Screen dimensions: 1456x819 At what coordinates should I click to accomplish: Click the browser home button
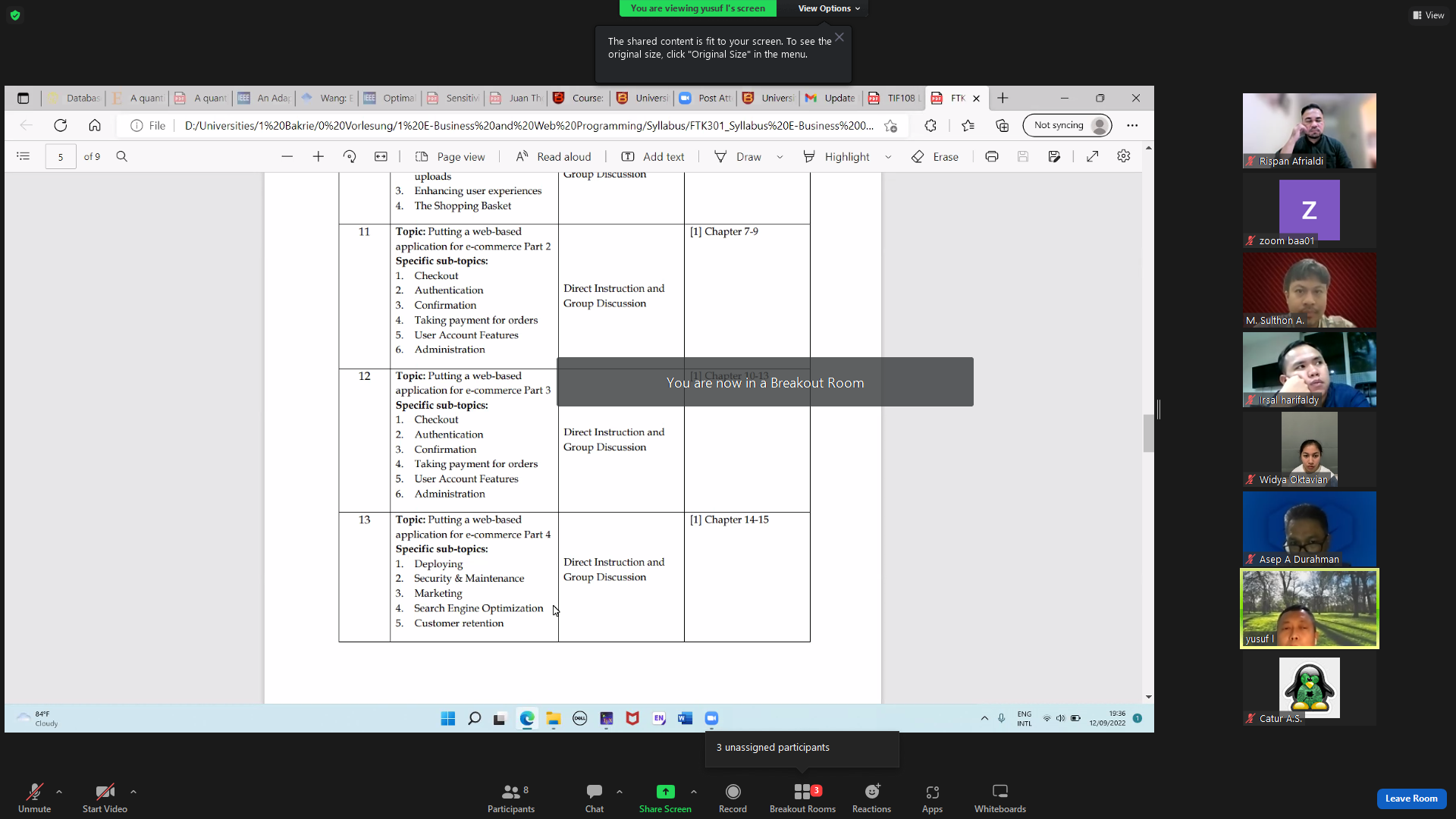coord(95,125)
